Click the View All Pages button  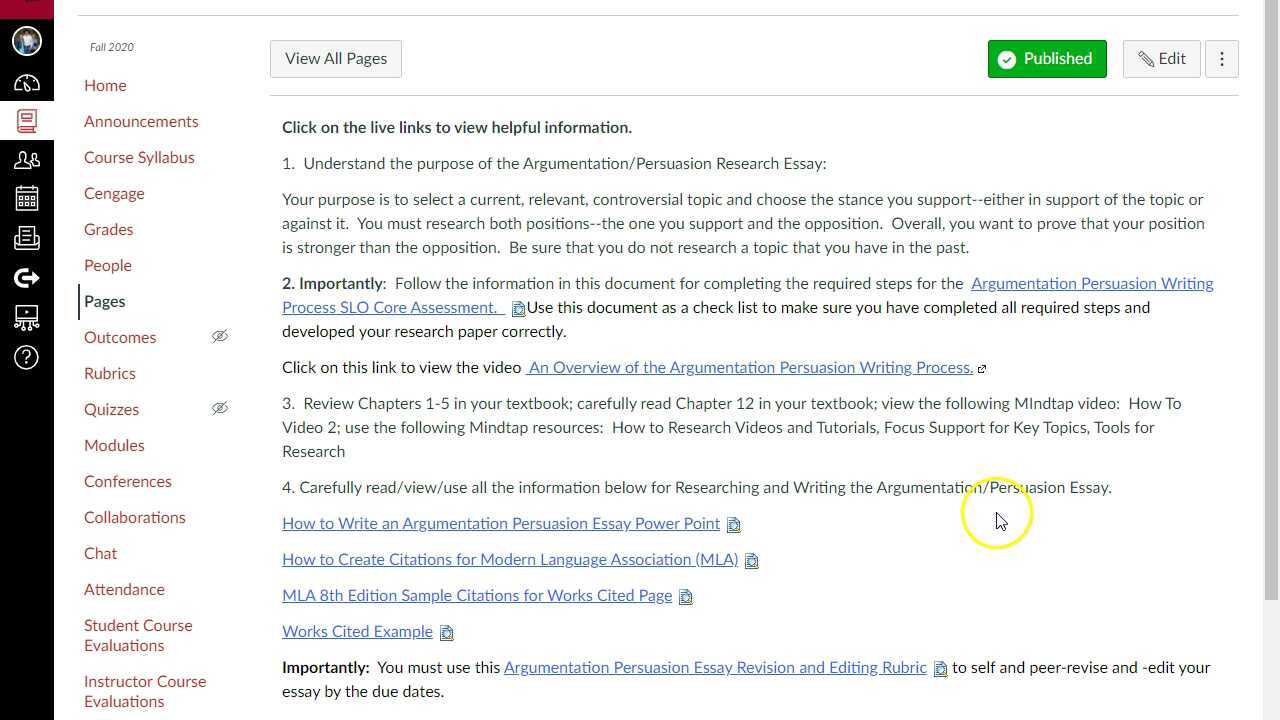coord(335,58)
